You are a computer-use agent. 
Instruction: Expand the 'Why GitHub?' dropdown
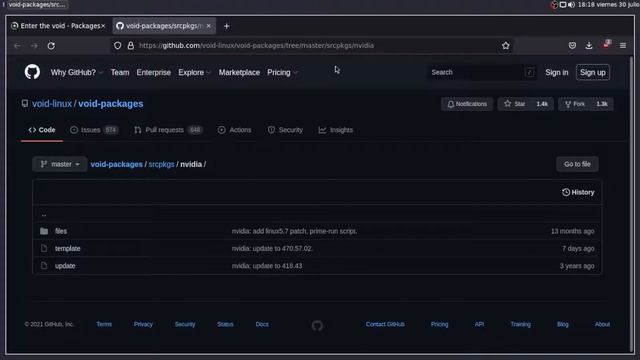pyautogui.click(x=77, y=72)
